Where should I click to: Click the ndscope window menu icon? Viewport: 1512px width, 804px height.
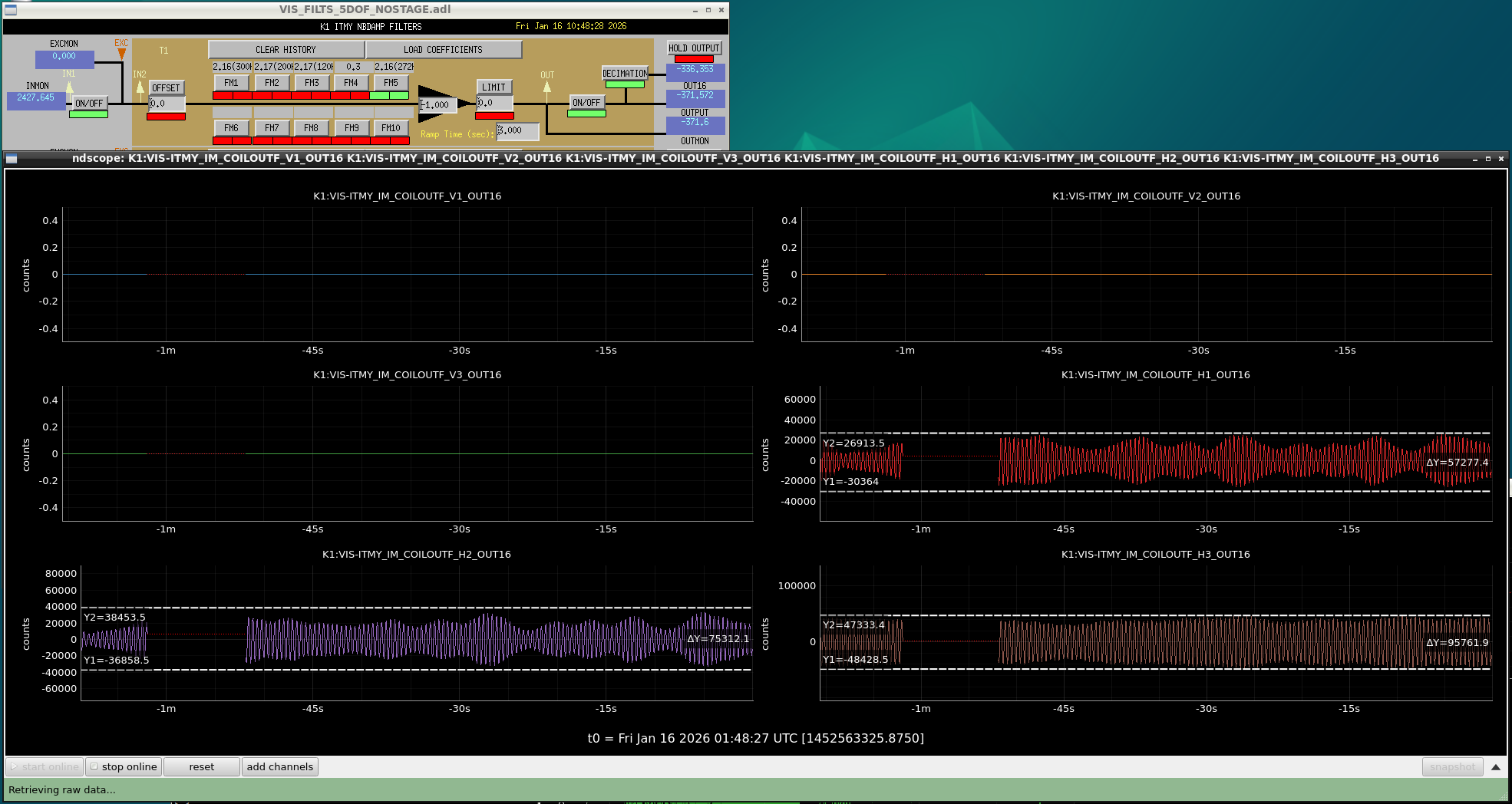[12, 159]
